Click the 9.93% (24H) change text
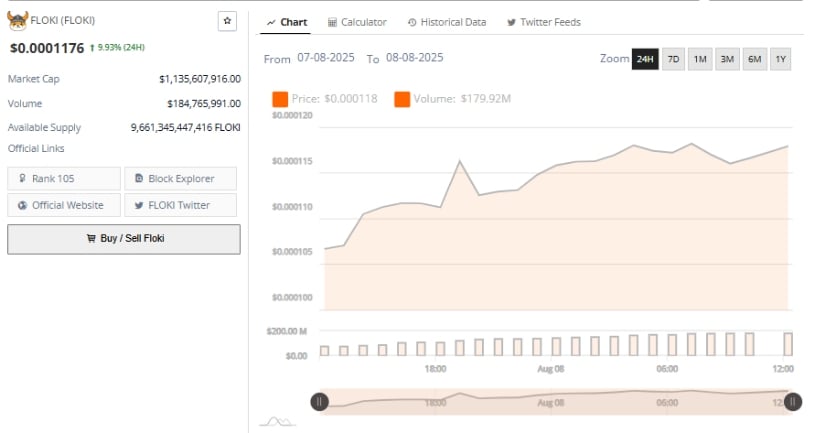This screenshot has height=433, width=825. coord(121,47)
